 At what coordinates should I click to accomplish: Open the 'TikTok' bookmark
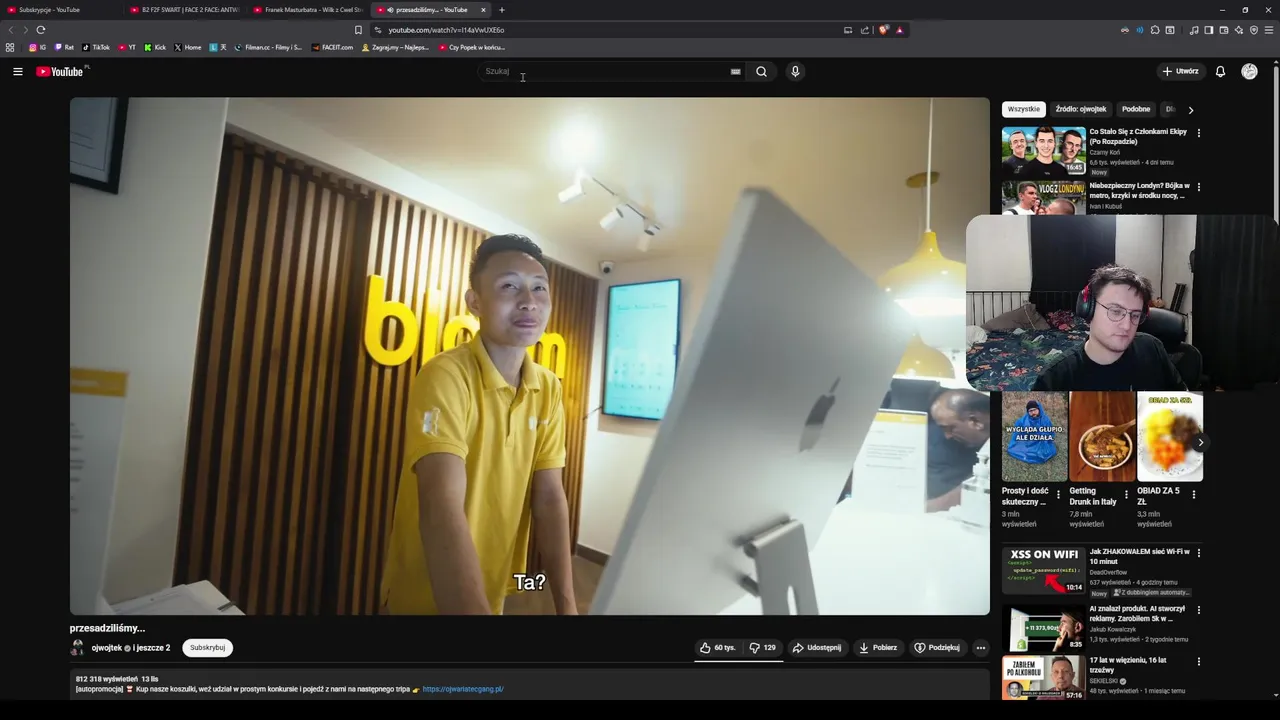96,47
